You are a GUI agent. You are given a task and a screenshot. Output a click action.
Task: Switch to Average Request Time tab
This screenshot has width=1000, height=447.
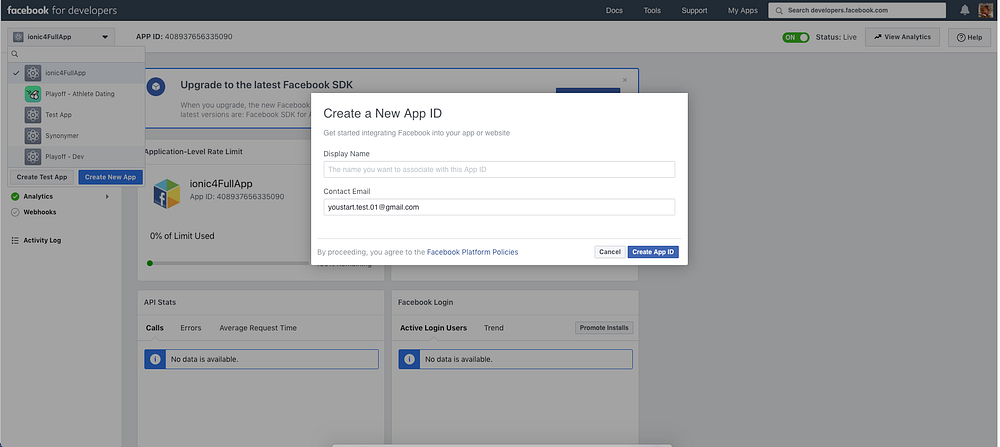pos(258,328)
